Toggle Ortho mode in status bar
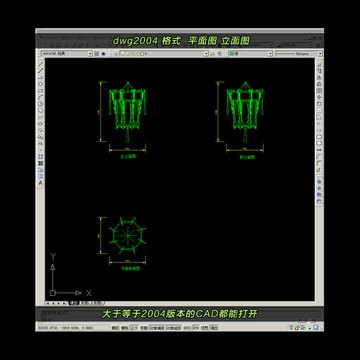 coord(134,328)
